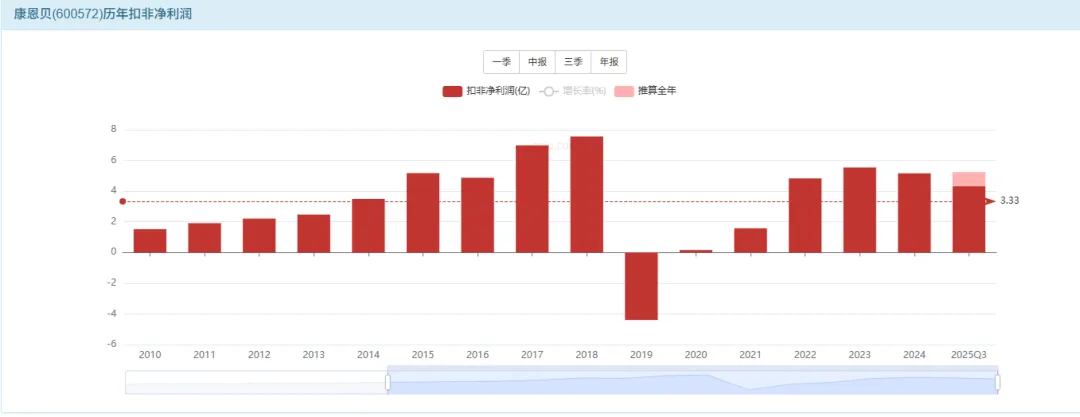1080x417 pixels.
Task: Click the pink projected full-year bar segment
Action: coord(968,179)
